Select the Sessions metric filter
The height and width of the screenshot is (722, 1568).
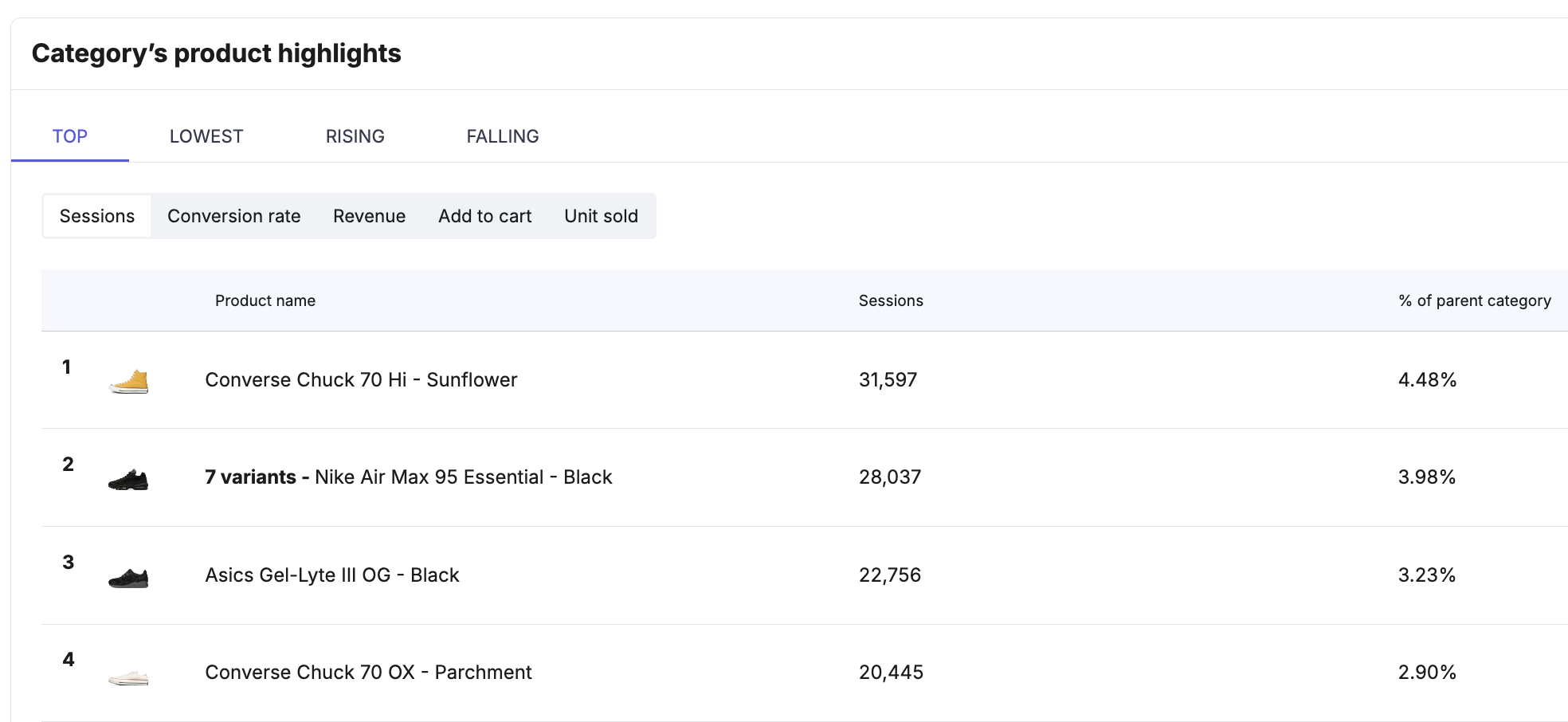click(97, 216)
